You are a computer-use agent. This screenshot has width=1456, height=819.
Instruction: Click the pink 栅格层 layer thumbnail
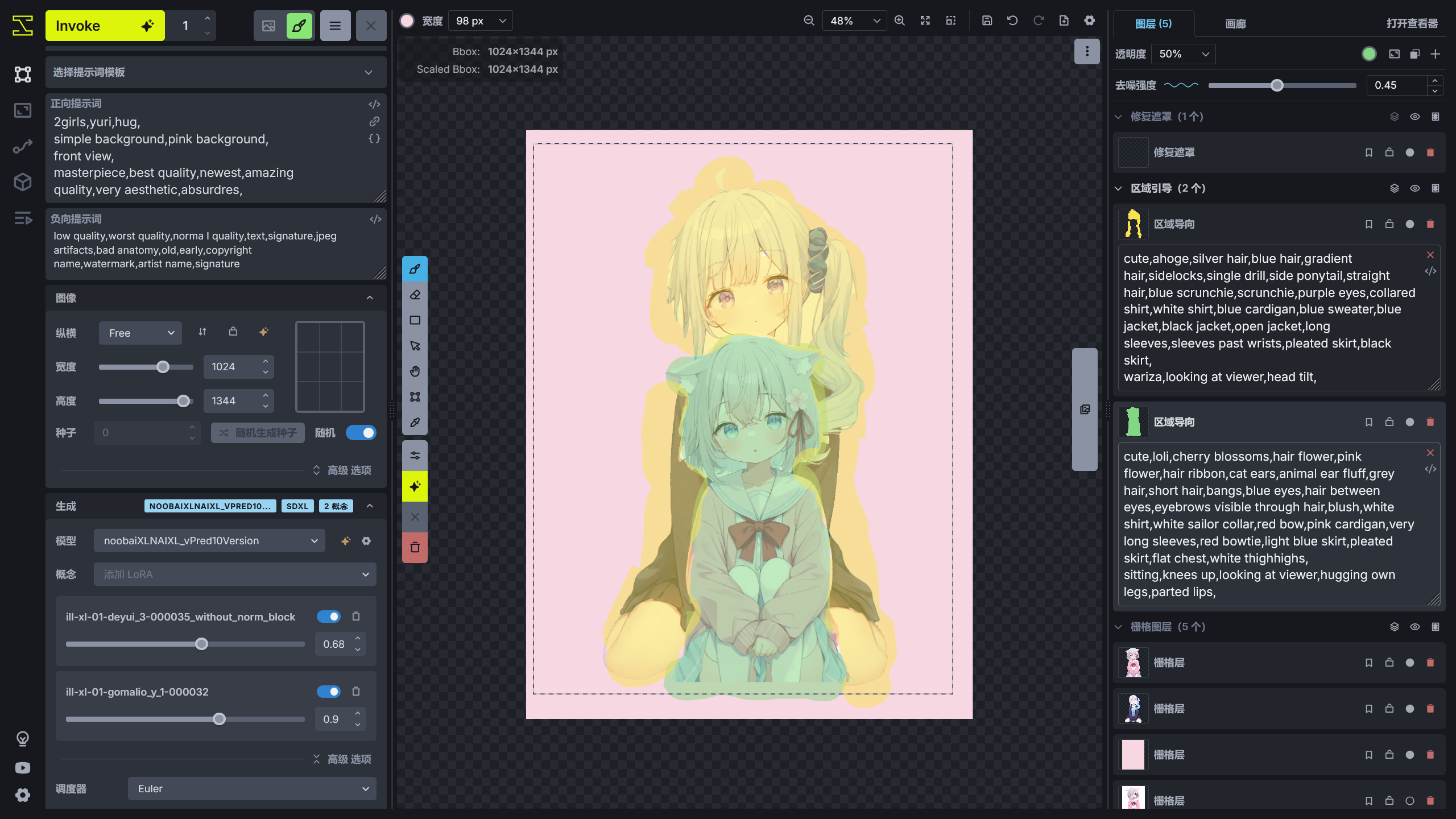[1132, 755]
